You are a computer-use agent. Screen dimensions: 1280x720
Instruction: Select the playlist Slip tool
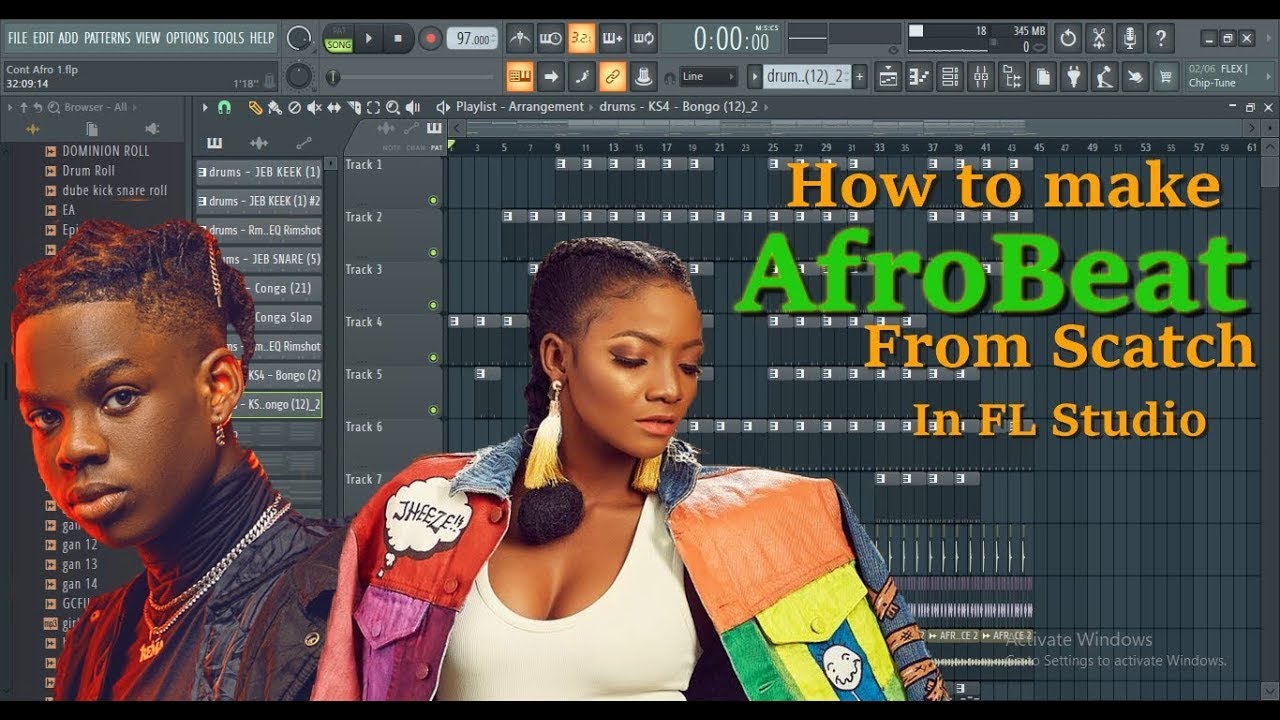pyautogui.click(x=334, y=107)
